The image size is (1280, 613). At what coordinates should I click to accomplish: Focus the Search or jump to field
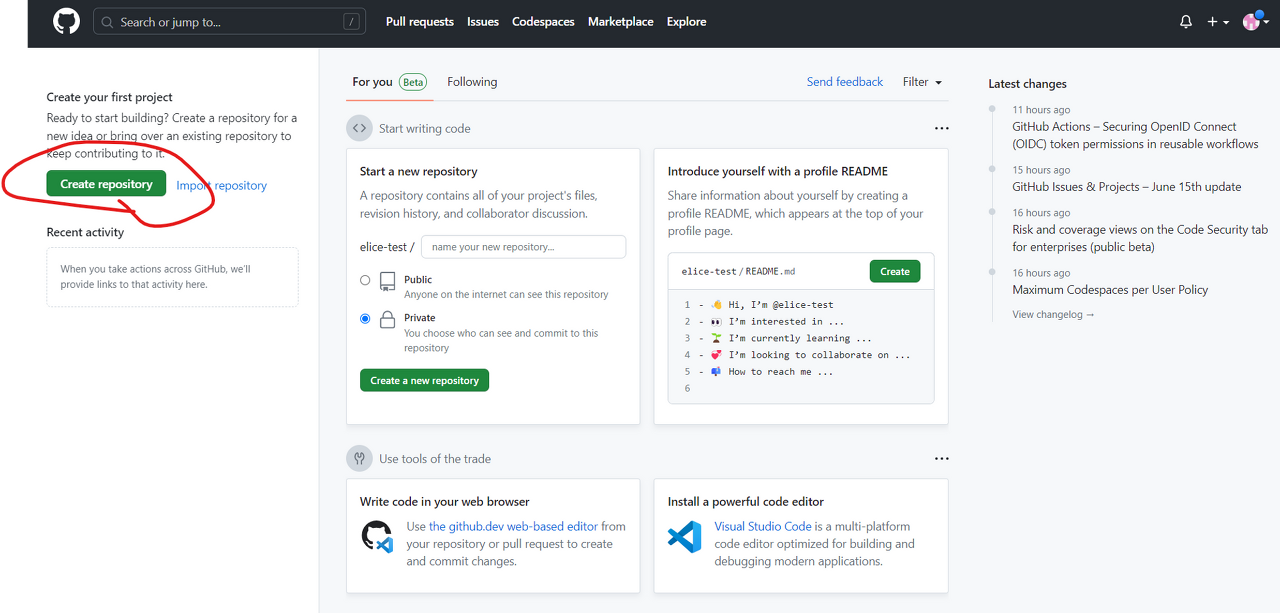coord(229,21)
